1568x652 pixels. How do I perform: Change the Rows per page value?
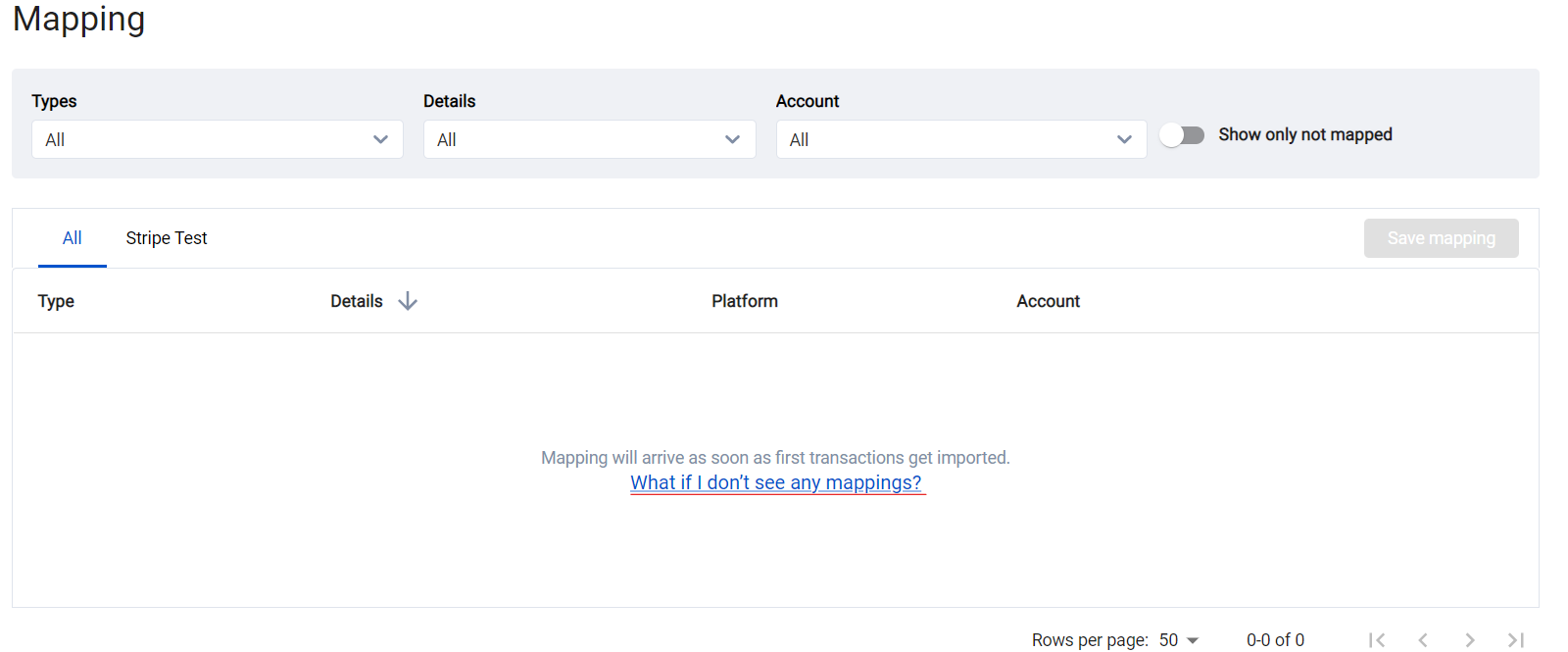tap(1178, 640)
